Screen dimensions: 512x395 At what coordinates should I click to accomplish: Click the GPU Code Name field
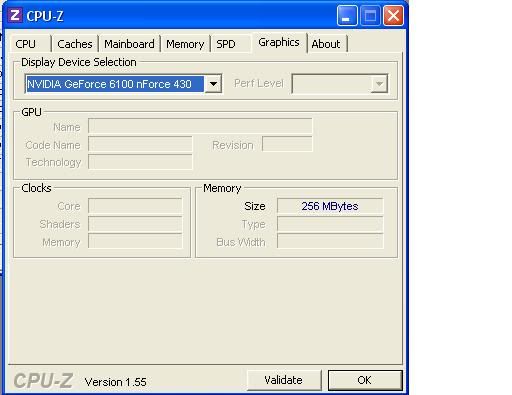point(140,144)
